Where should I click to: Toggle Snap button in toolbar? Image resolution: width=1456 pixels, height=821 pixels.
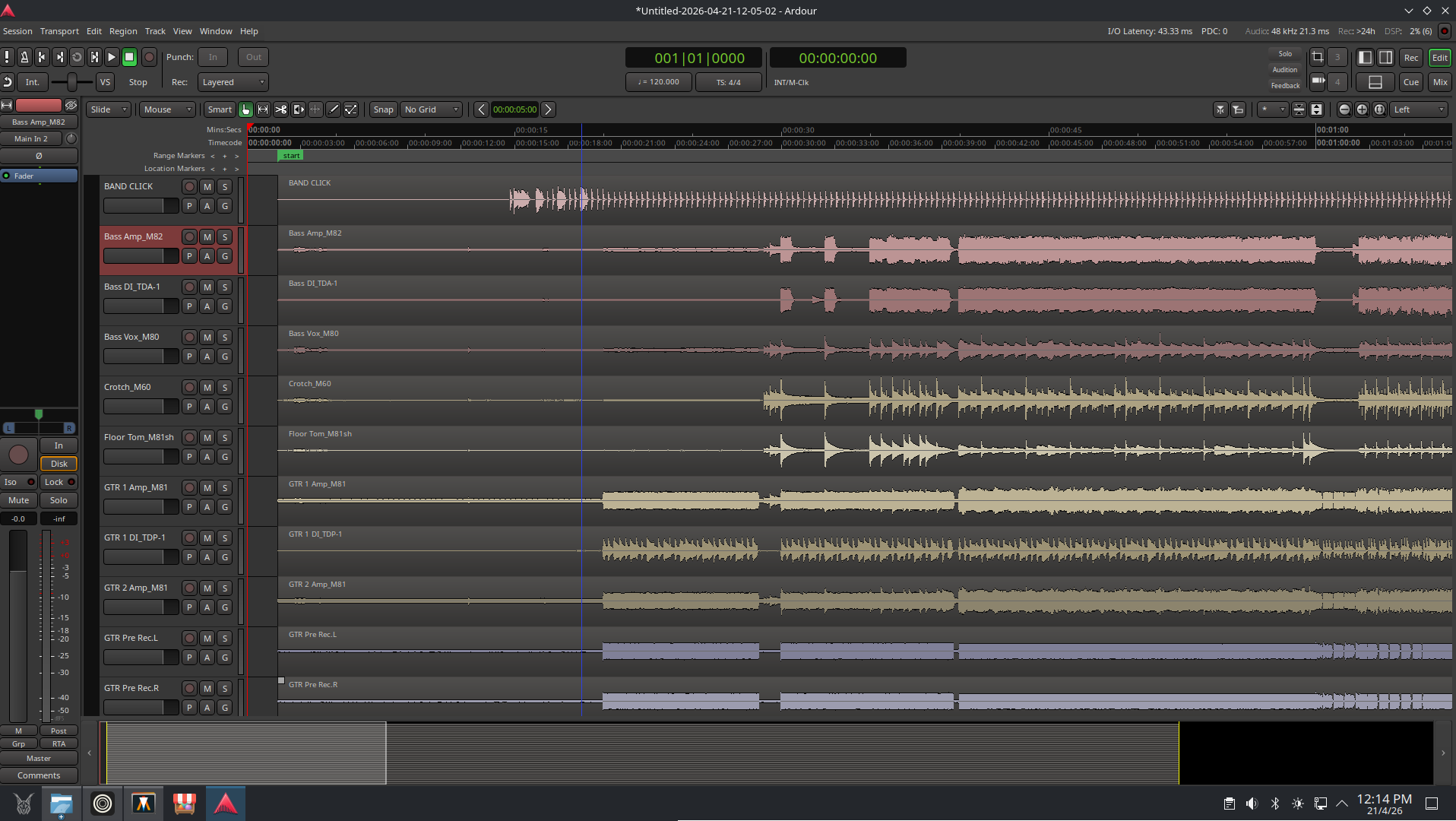coord(383,109)
